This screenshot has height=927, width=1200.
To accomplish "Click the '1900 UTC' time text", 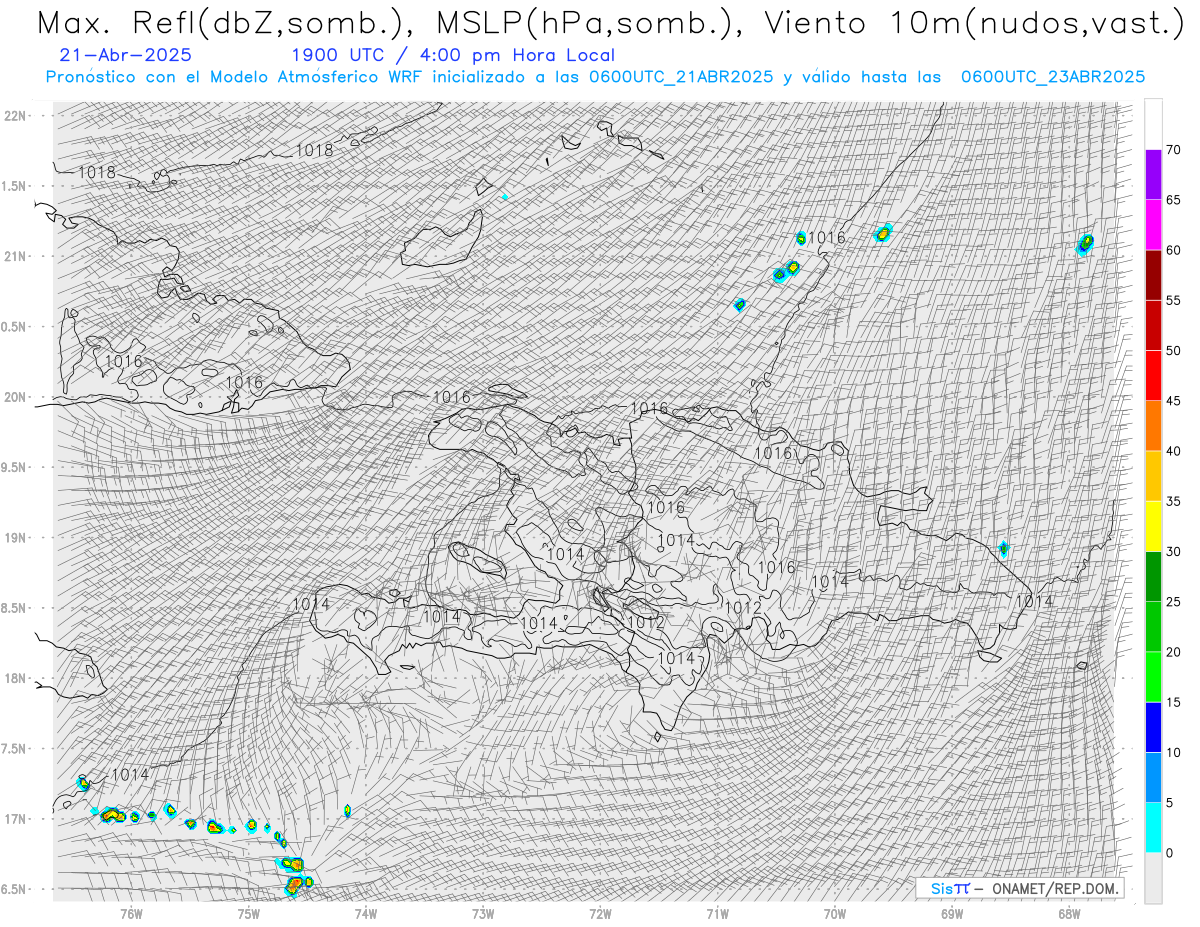I will point(340,55).
